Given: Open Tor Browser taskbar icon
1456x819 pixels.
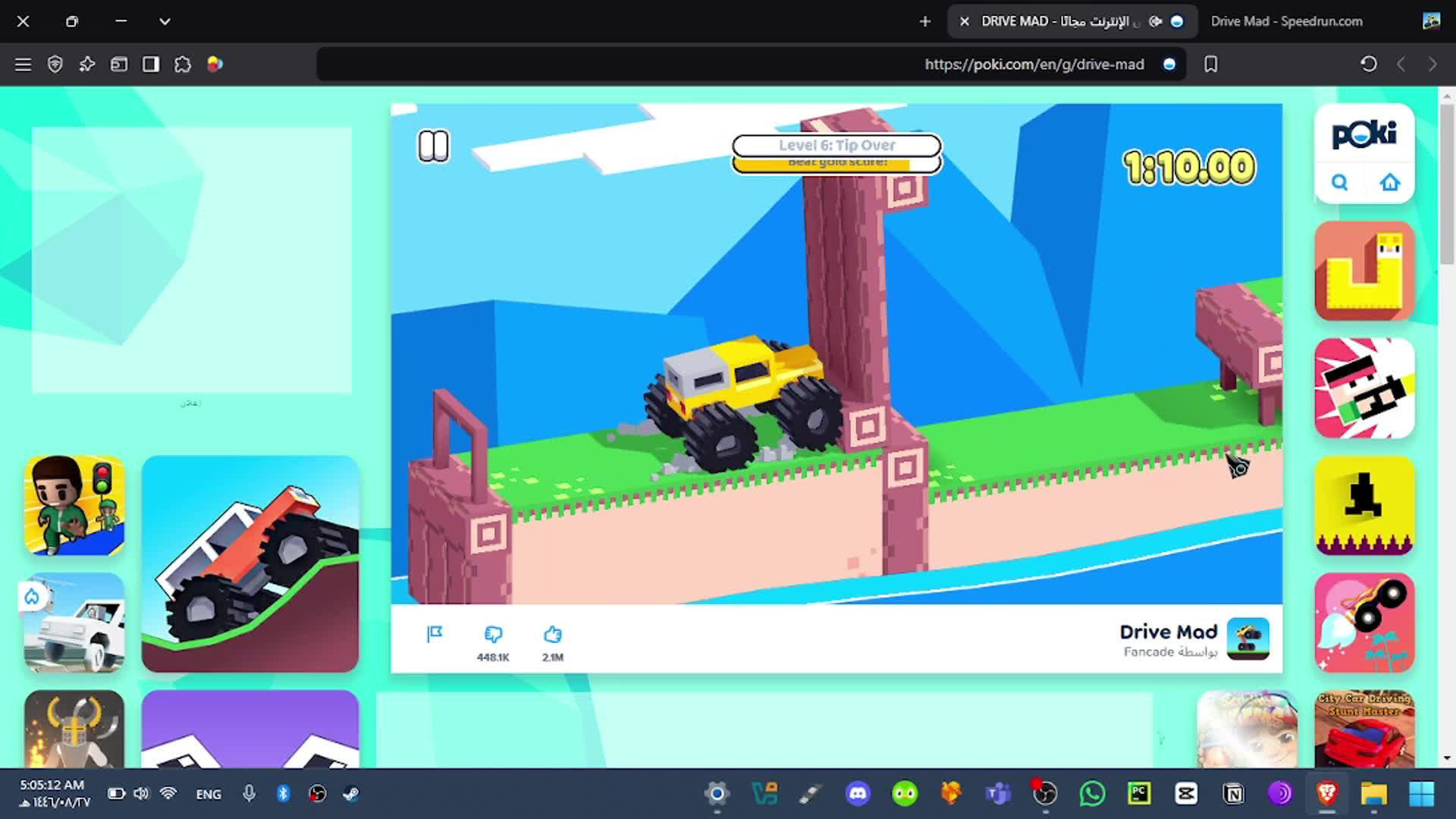Looking at the screenshot, I should (x=1280, y=794).
